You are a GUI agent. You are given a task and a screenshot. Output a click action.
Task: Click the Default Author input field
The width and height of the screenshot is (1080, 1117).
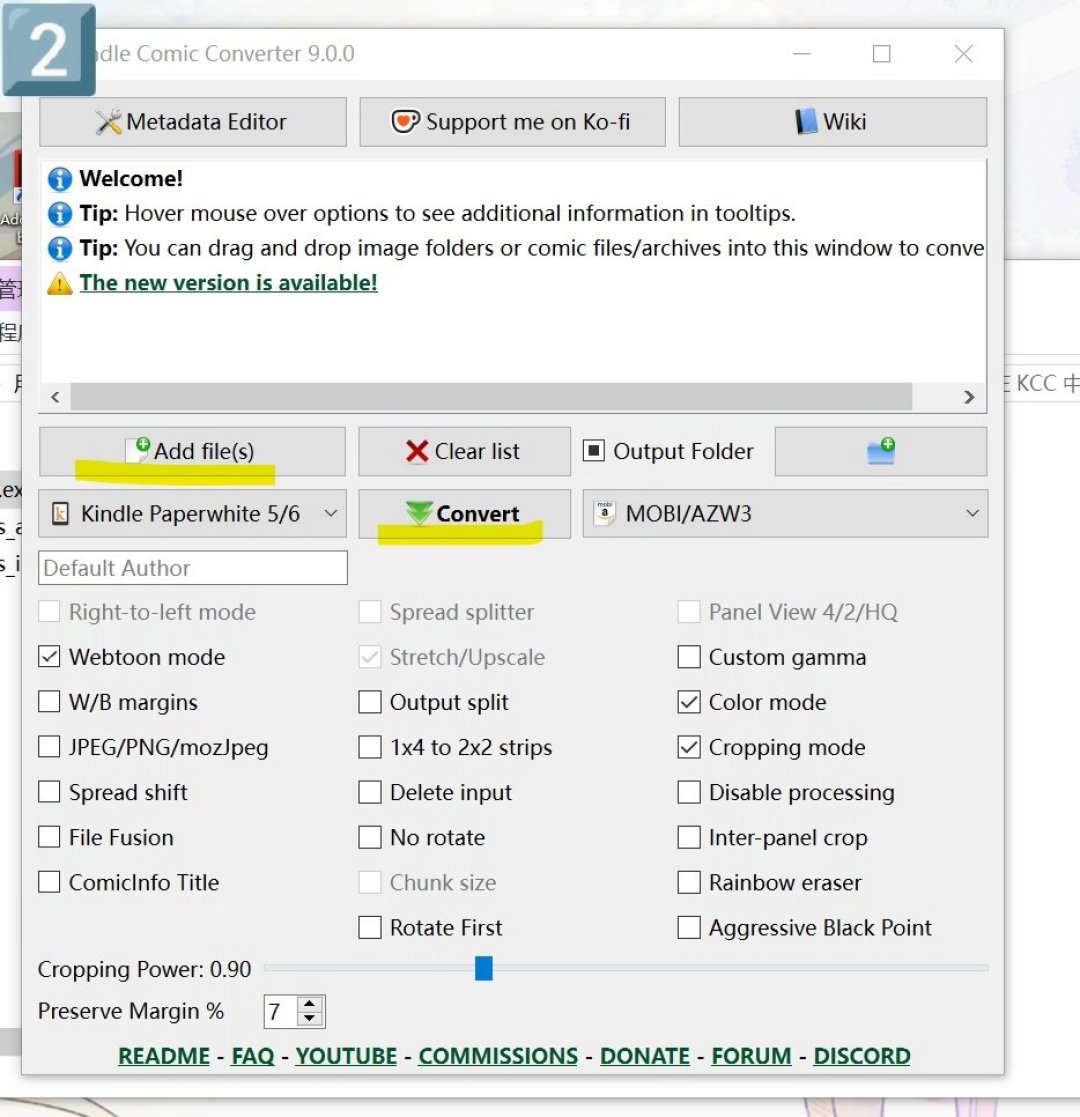coord(193,568)
